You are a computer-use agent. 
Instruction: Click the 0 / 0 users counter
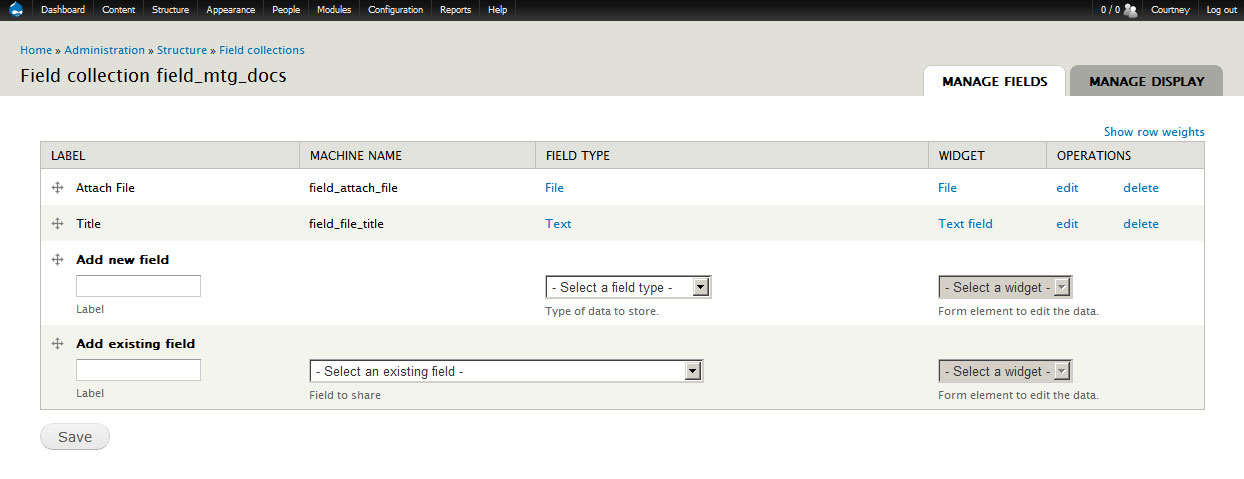coord(1110,10)
